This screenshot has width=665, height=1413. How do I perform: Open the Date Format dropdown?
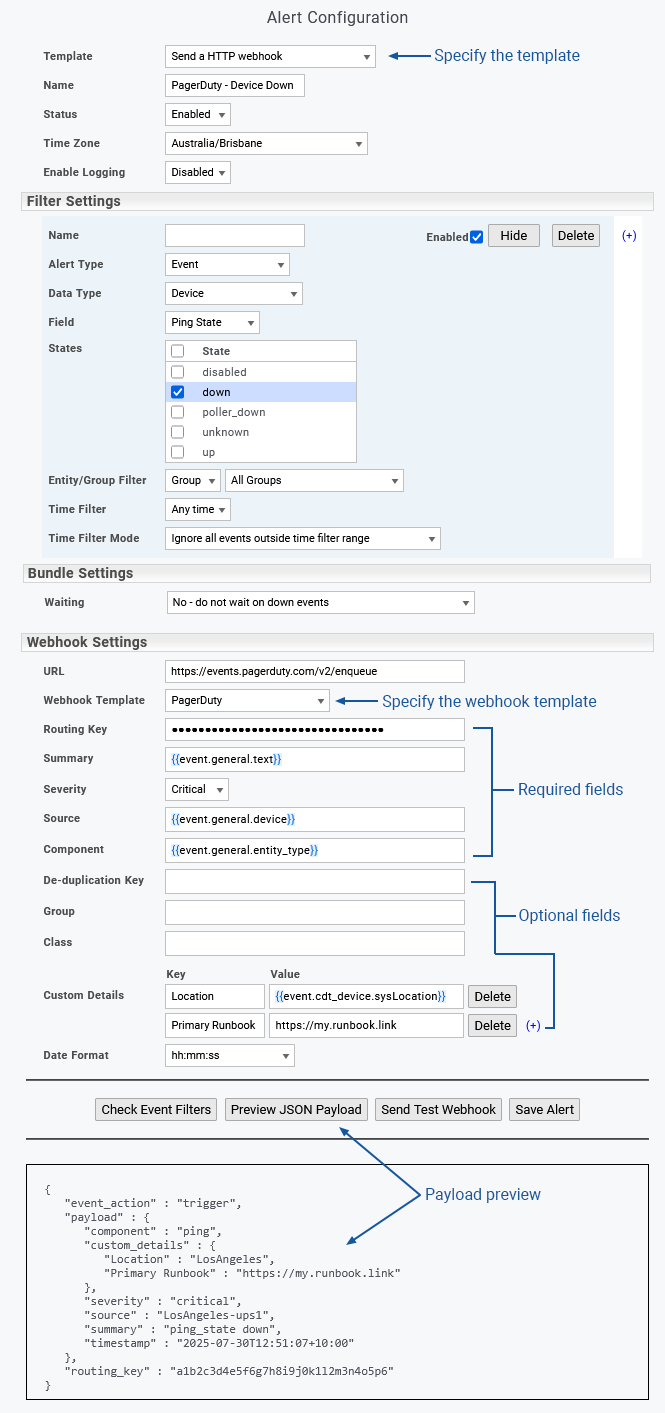tap(229, 1056)
